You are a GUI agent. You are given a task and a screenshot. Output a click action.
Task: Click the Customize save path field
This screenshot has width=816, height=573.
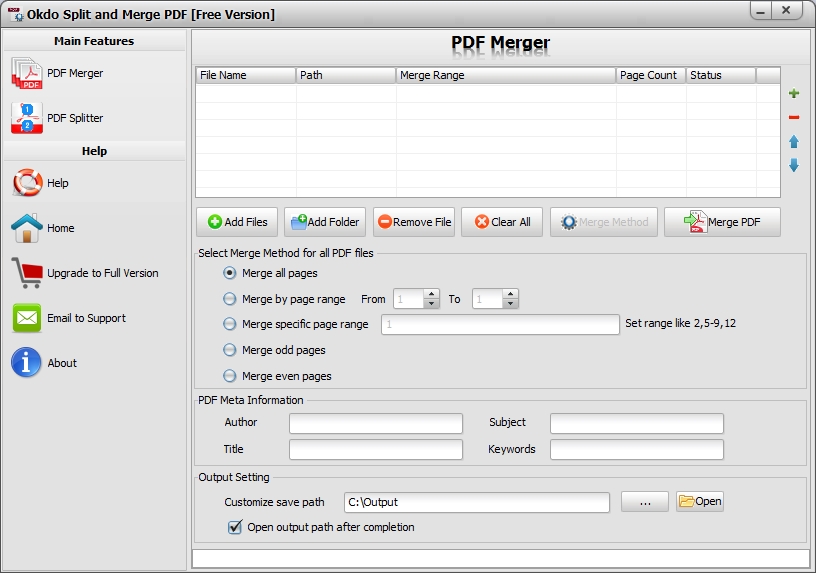[477, 502]
